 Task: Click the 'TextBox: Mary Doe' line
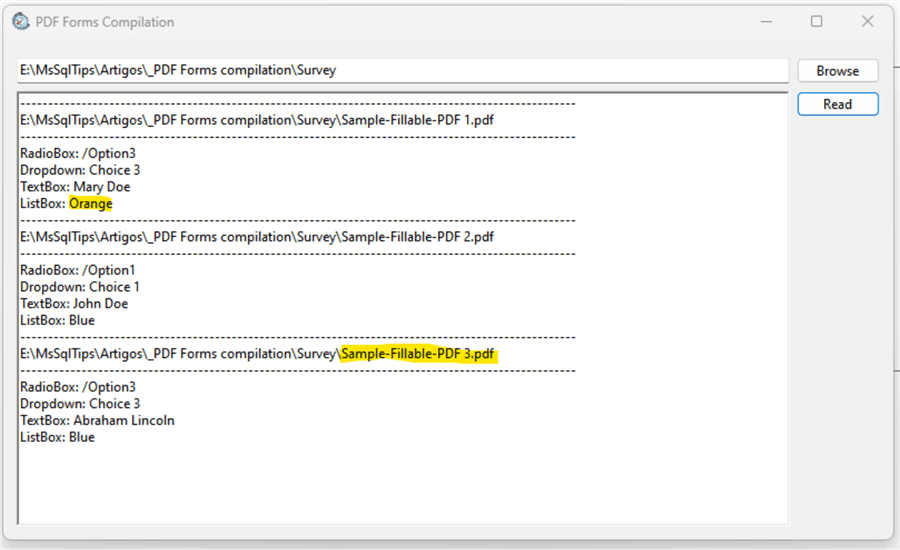click(75, 187)
